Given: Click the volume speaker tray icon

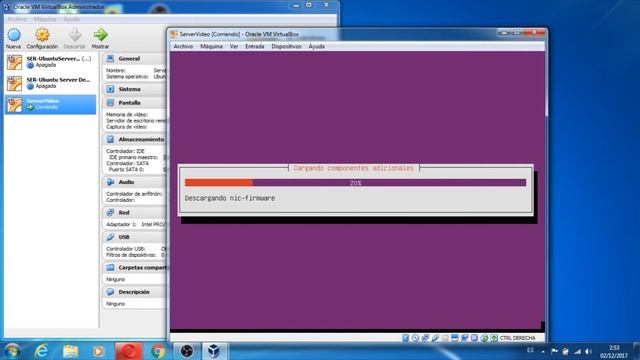Looking at the screenshot, I should [x=588, y=351].
